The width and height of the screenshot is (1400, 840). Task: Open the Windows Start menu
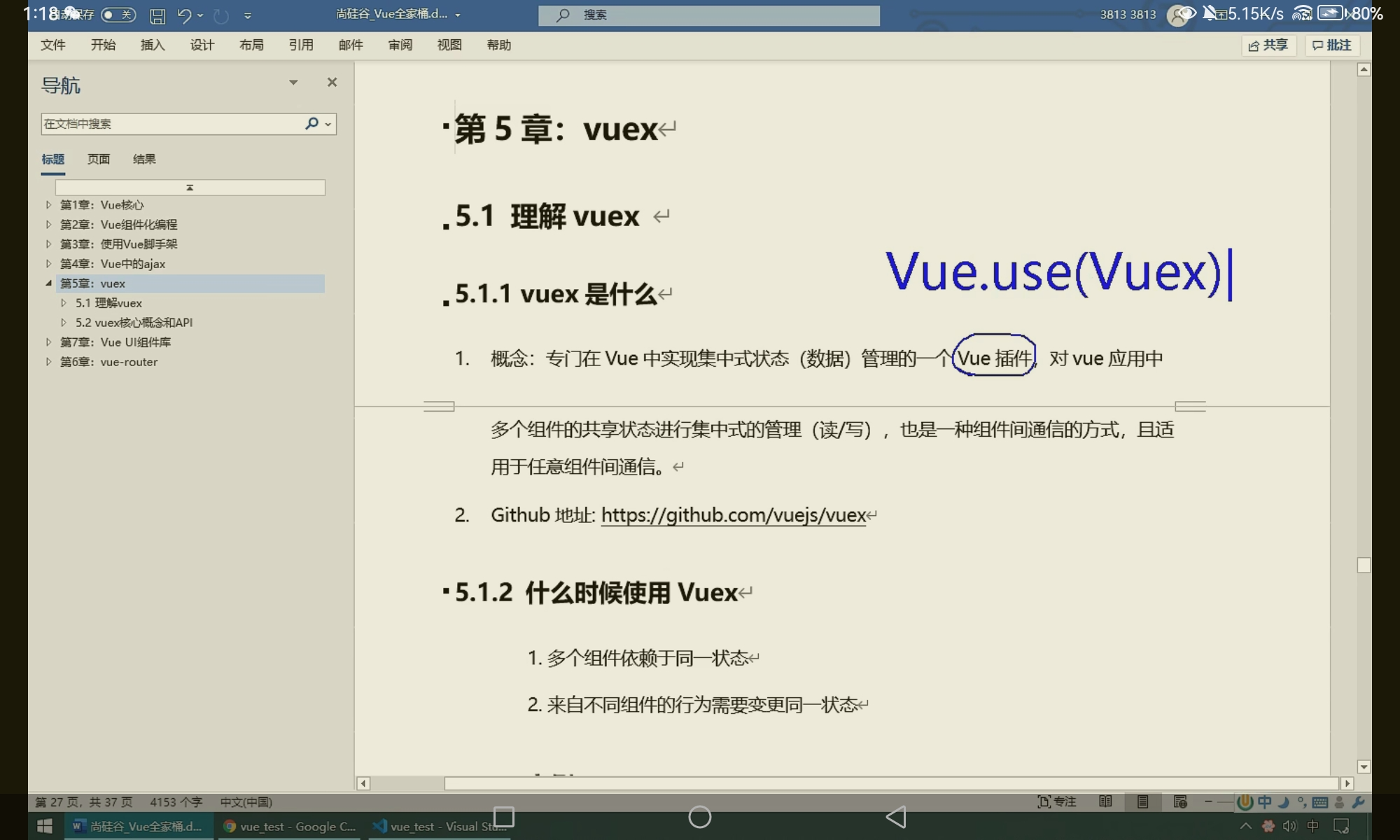coord(45,826)
